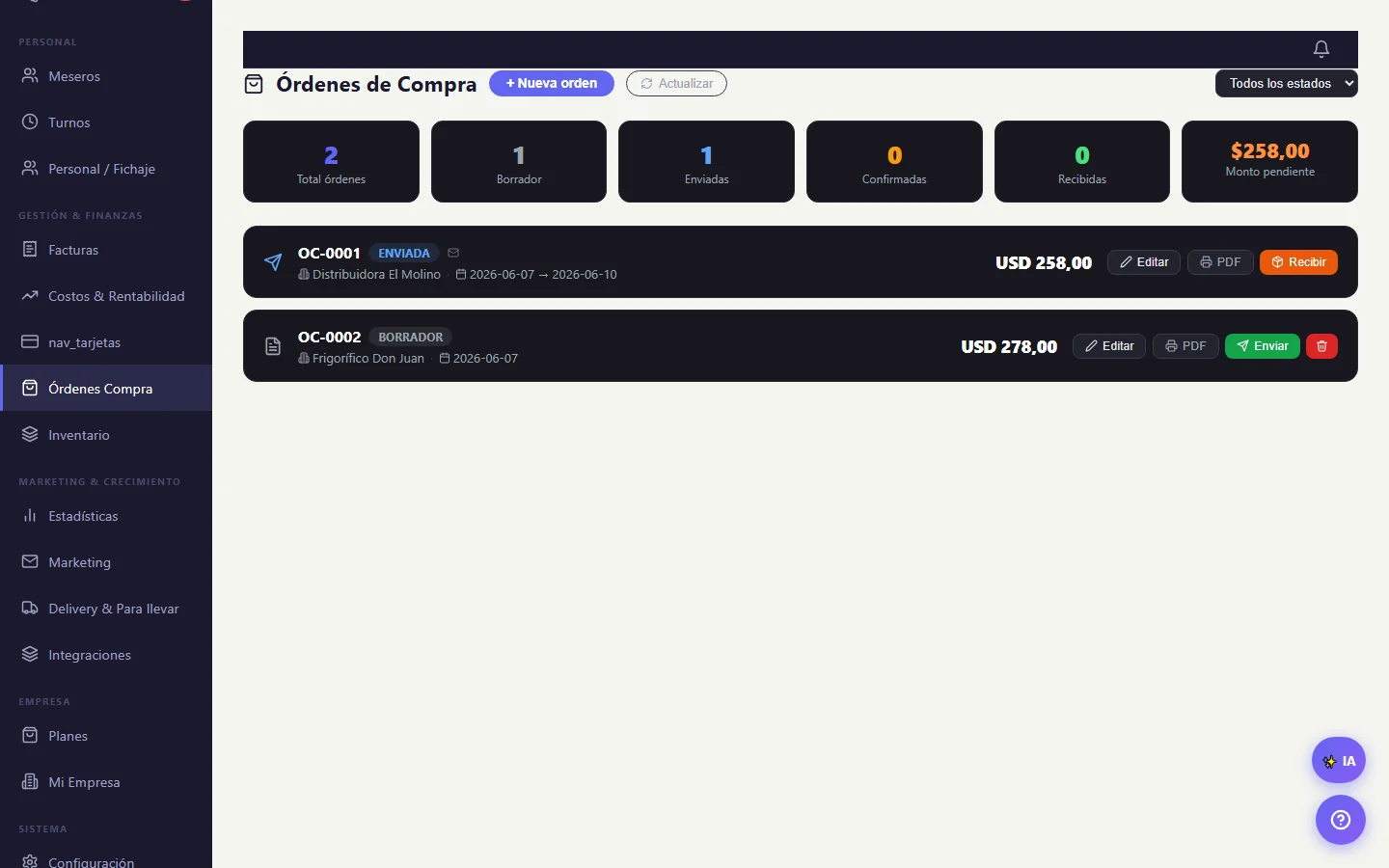Open Integraciones
The width and height of the screenshot is (1389, 868).
click(x=106, y=655)
